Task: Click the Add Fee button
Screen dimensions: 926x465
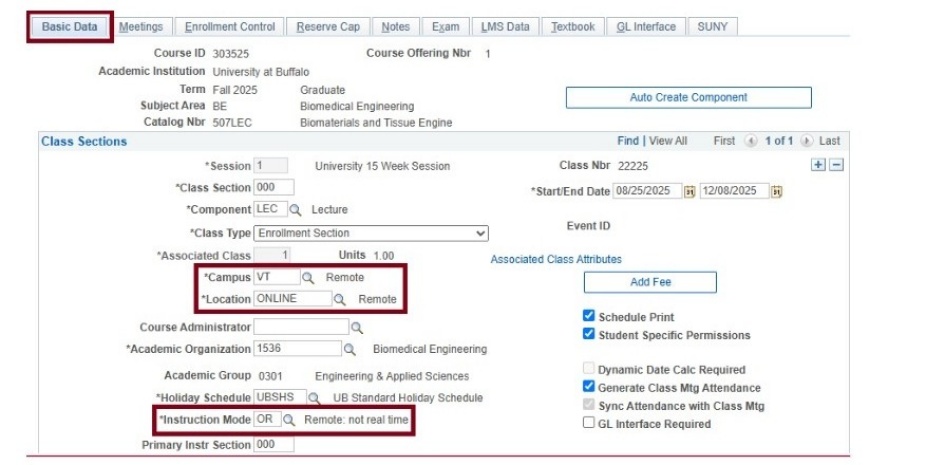Action: [650, 282]
